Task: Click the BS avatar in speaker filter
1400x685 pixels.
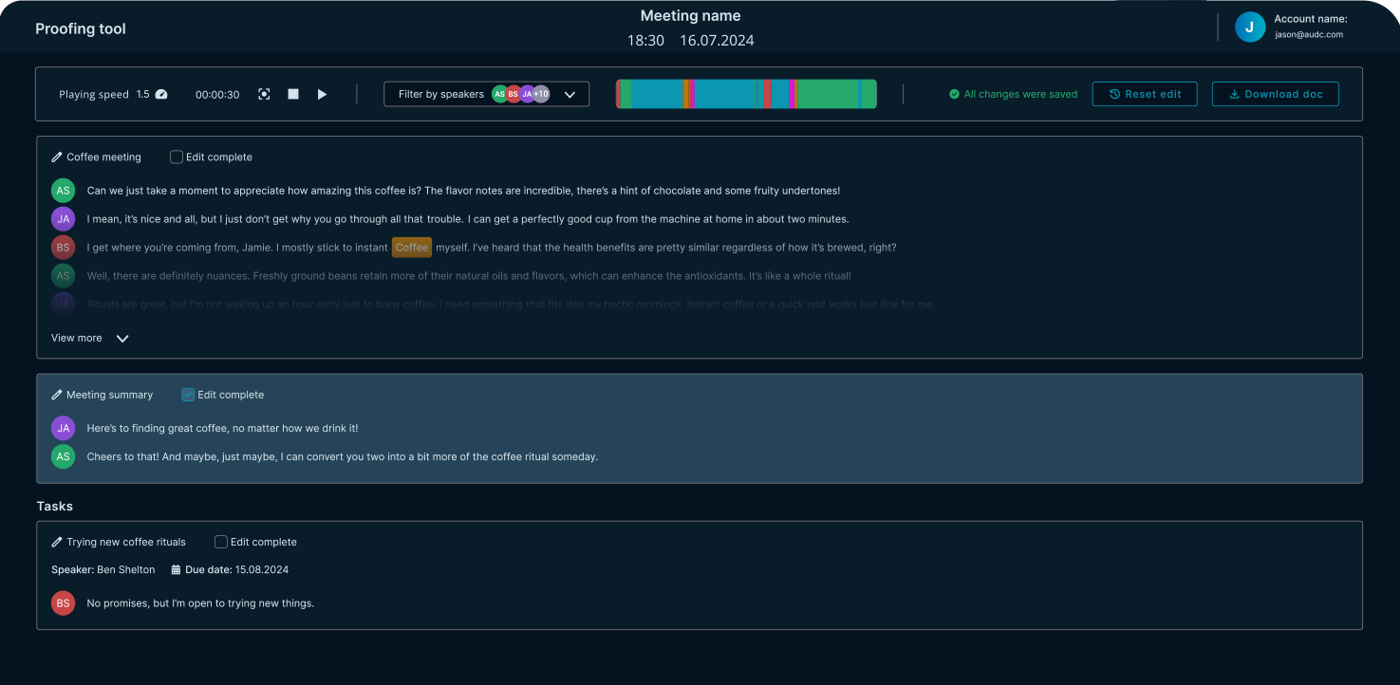Action: coord(513,94)
